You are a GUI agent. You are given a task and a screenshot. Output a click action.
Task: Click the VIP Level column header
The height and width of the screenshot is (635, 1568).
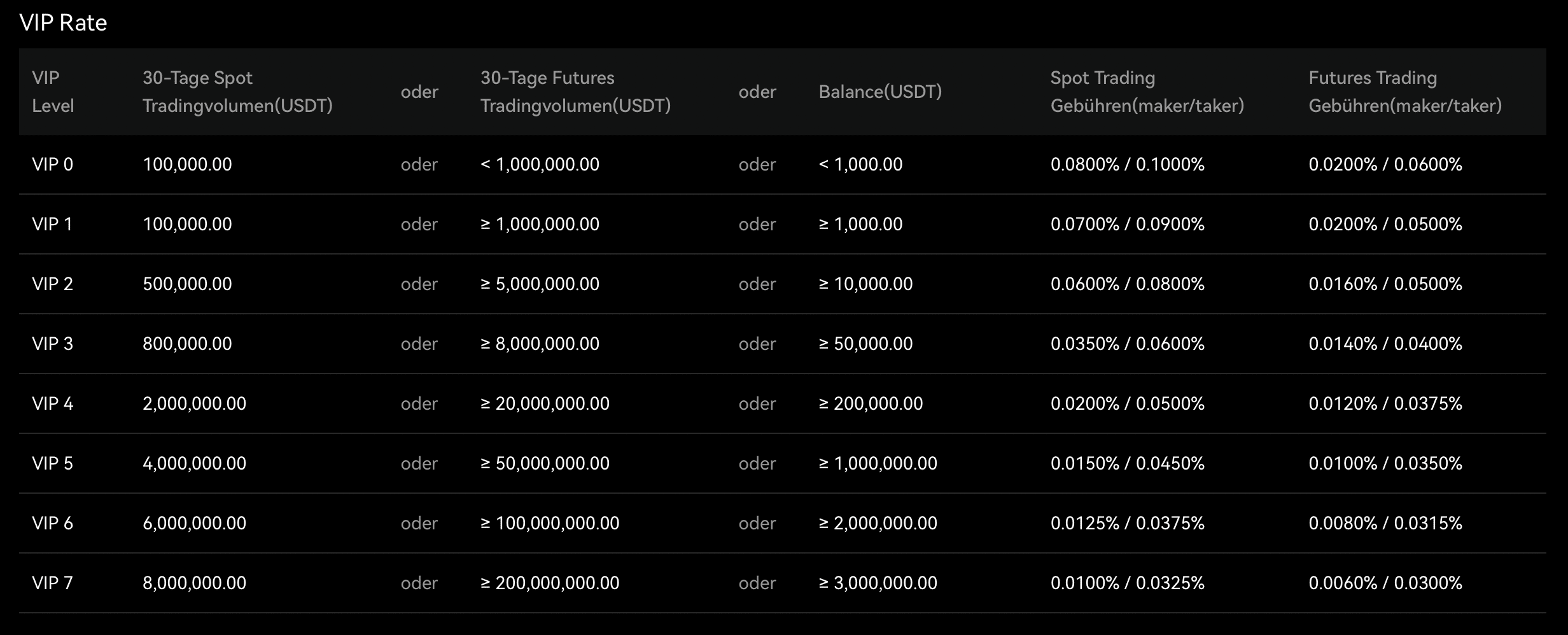click(53, 92)
